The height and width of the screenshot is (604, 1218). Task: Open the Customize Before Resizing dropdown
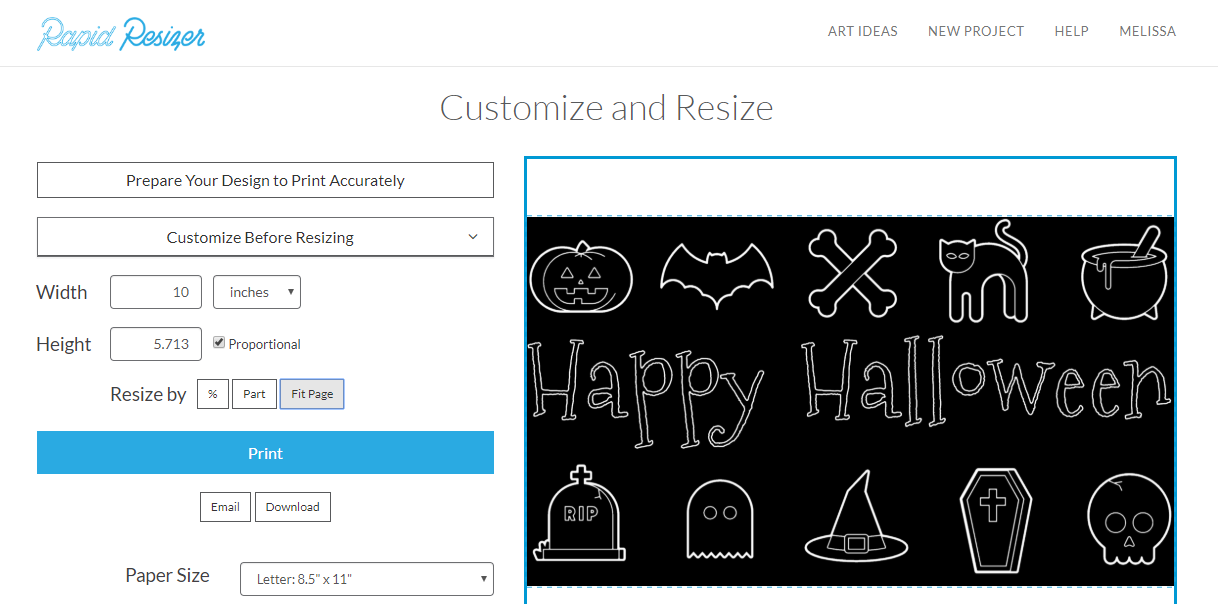[x=265, y=237]
